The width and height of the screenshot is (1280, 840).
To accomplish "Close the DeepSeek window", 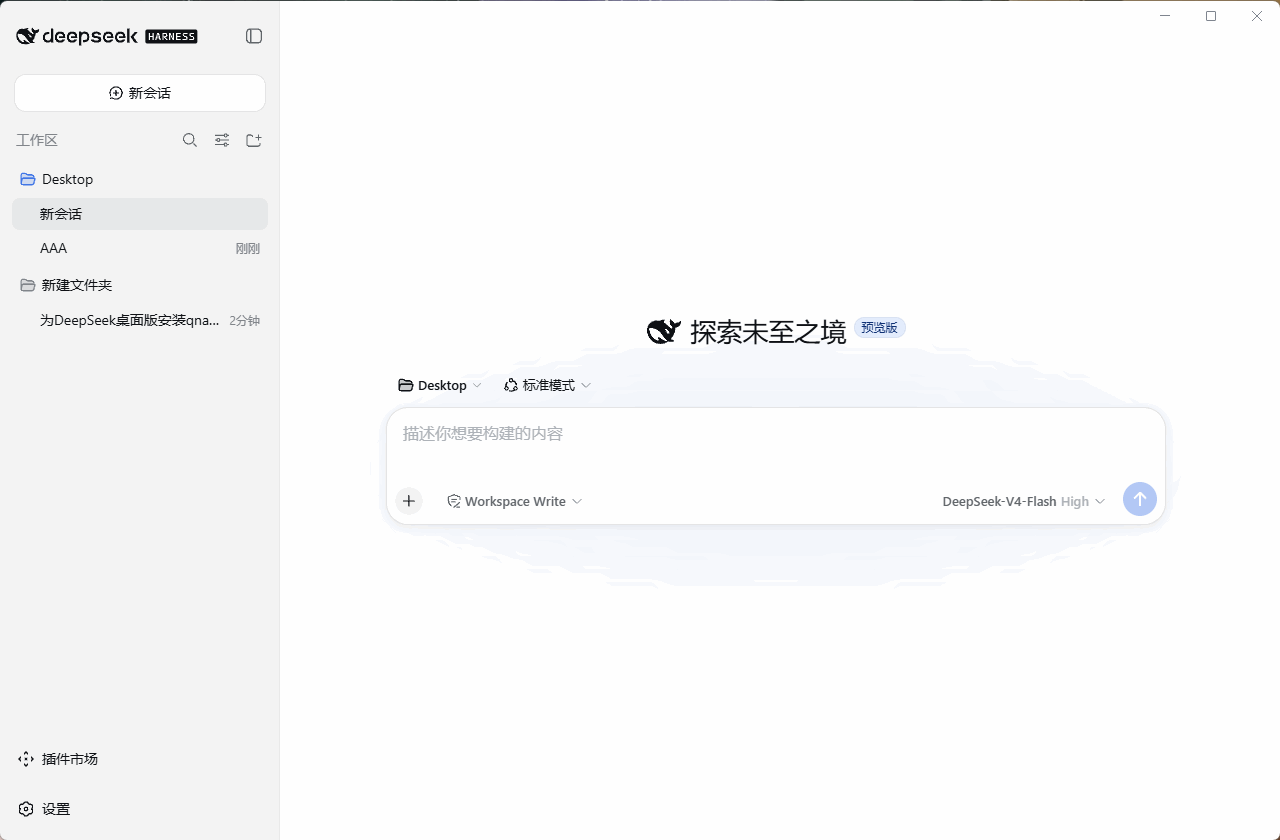I will [x=1257, y=16].
